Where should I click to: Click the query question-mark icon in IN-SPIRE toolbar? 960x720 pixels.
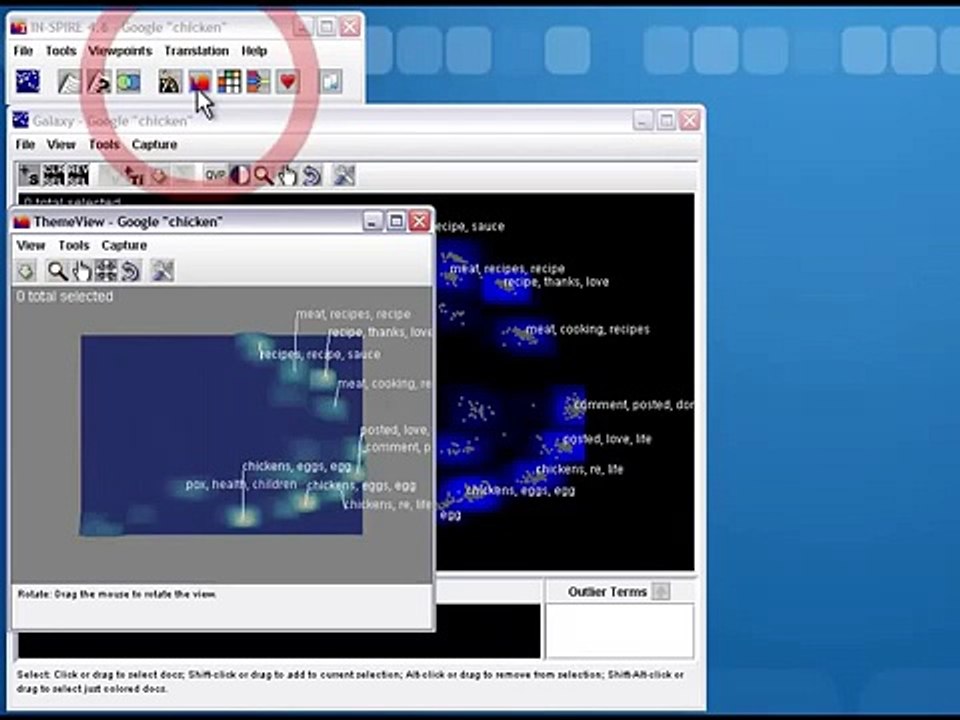tap(99, 81)
